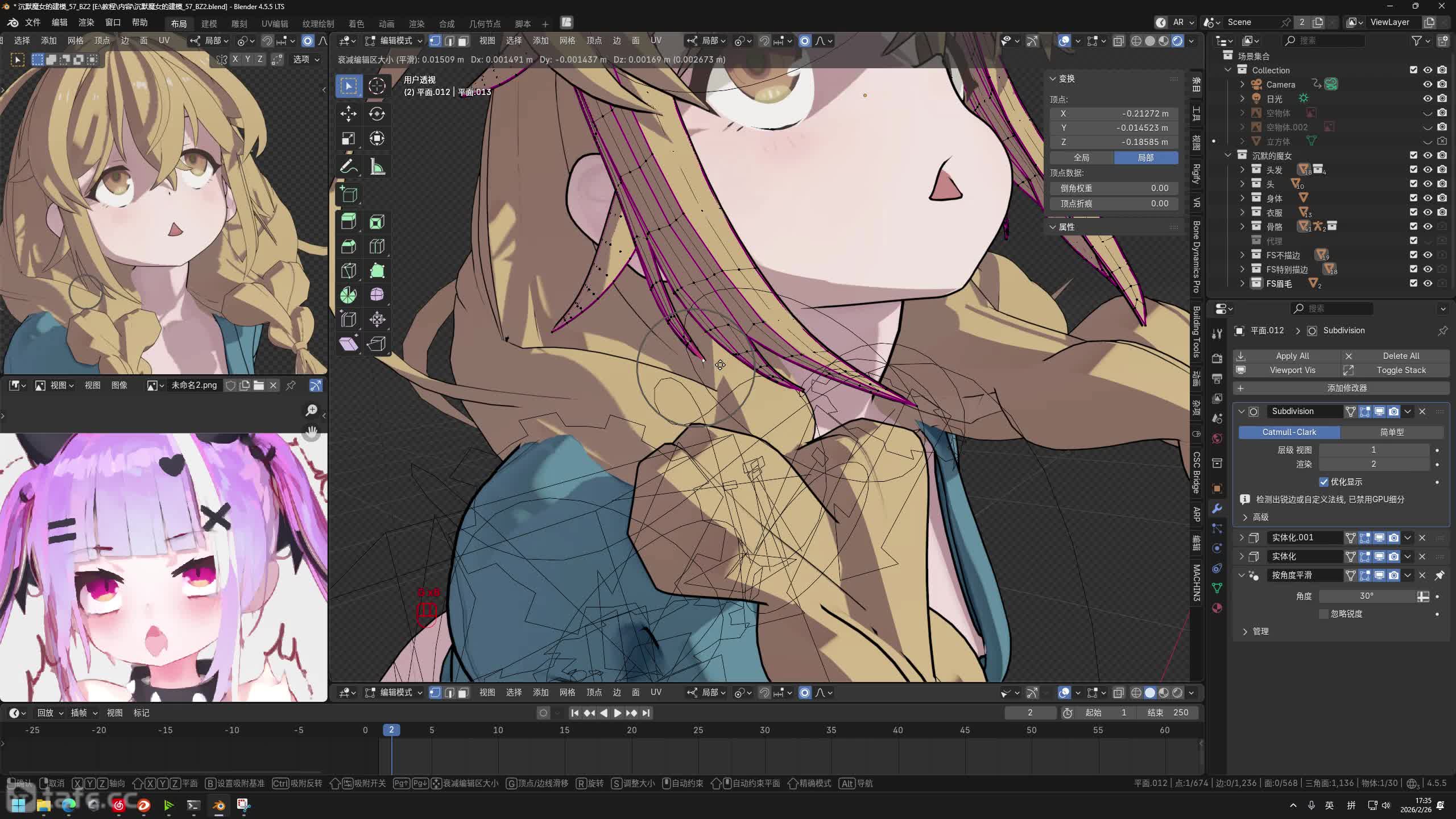
Task: Open the 渲染 menu
Action: 86,22
